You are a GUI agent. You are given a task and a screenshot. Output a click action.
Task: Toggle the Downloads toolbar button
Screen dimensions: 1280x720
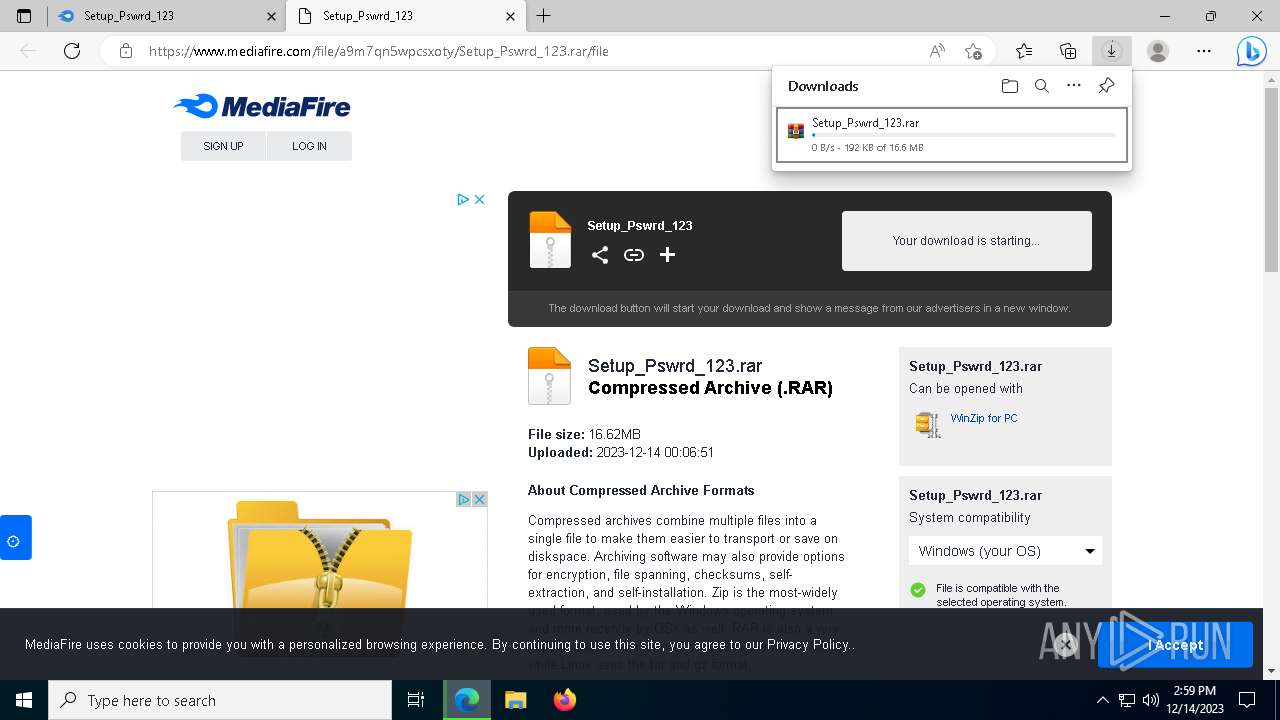[1111, 51]
